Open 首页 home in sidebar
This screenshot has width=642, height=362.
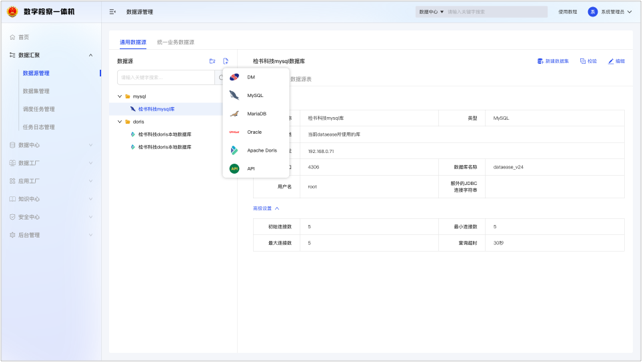coord(23,37)
